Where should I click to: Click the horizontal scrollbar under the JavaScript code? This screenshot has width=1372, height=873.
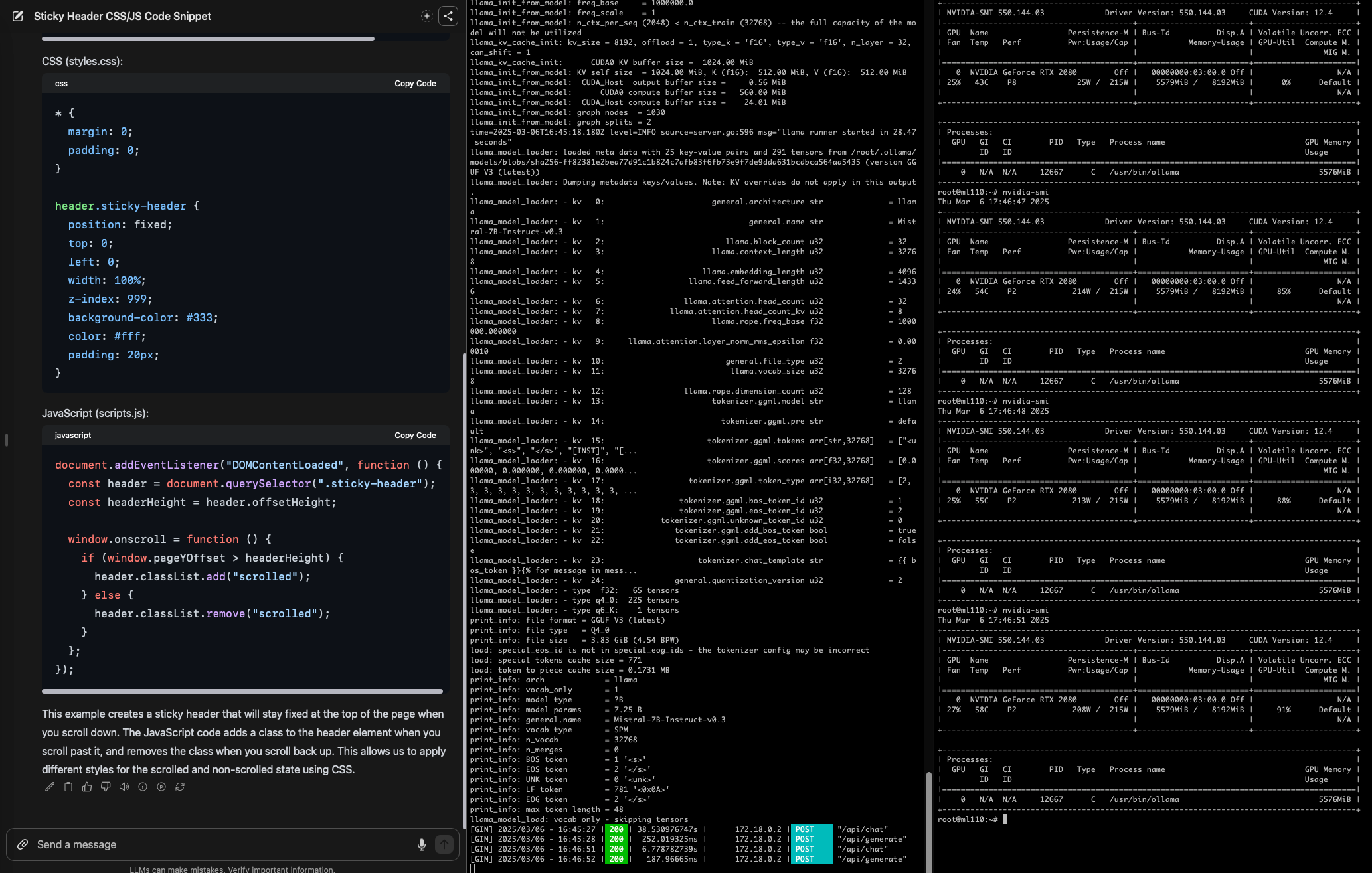(244, 691)
